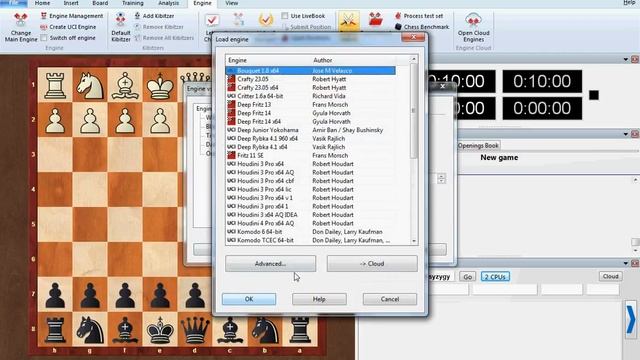The image size is (640, 360).
Task: Run Chess Benchmark
Action: click(422, 27)
